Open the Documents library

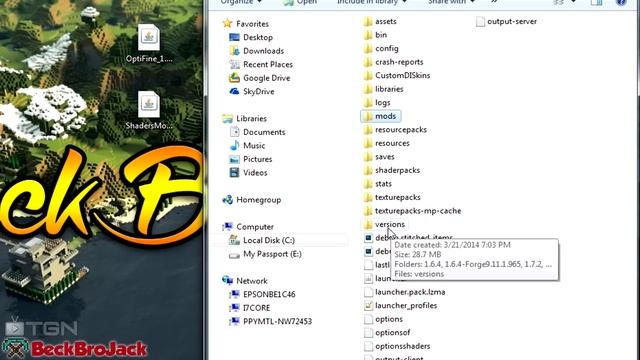coord(257,132)
